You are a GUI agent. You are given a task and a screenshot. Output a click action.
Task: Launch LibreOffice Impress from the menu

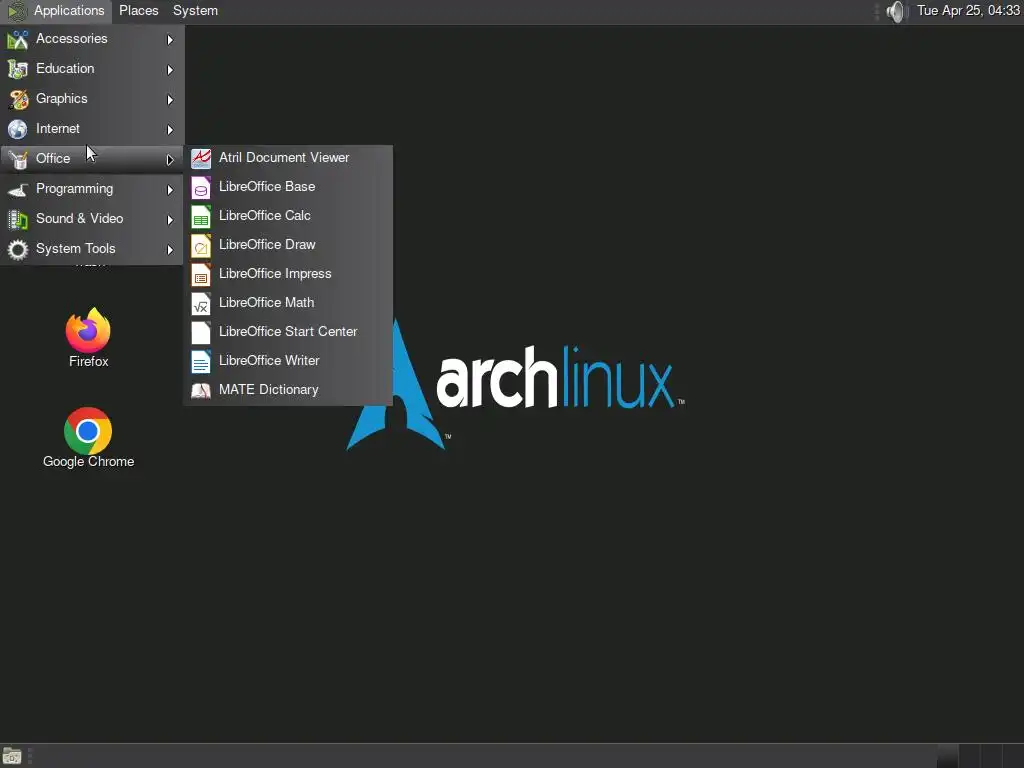(288, 274)
